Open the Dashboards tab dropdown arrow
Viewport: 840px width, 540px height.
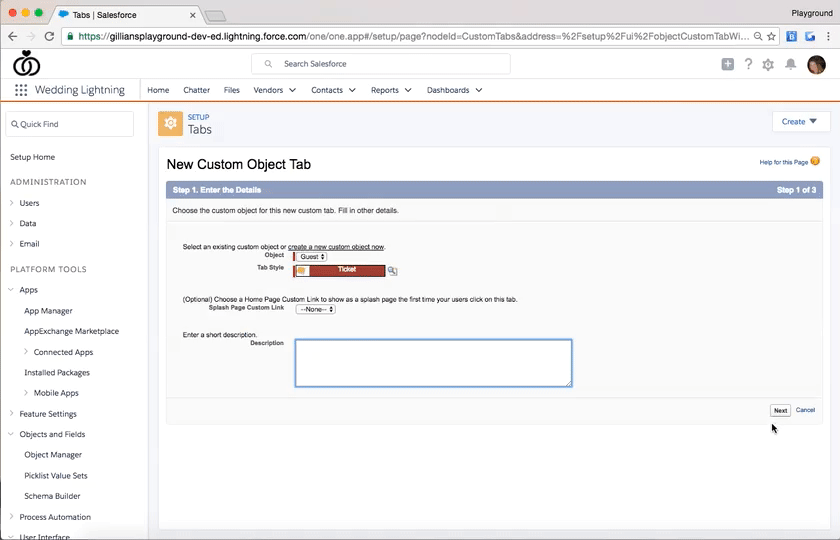[479, 90]
